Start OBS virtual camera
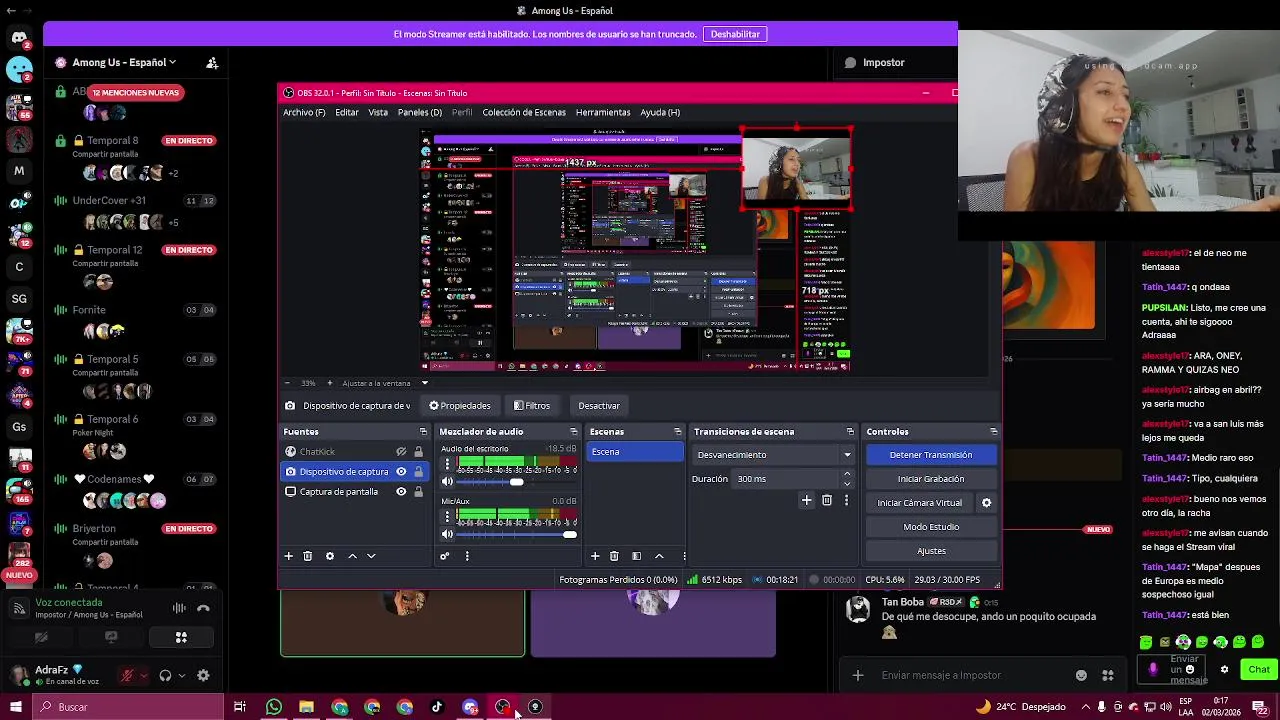The image size is (1280, 720). (920, 503)
